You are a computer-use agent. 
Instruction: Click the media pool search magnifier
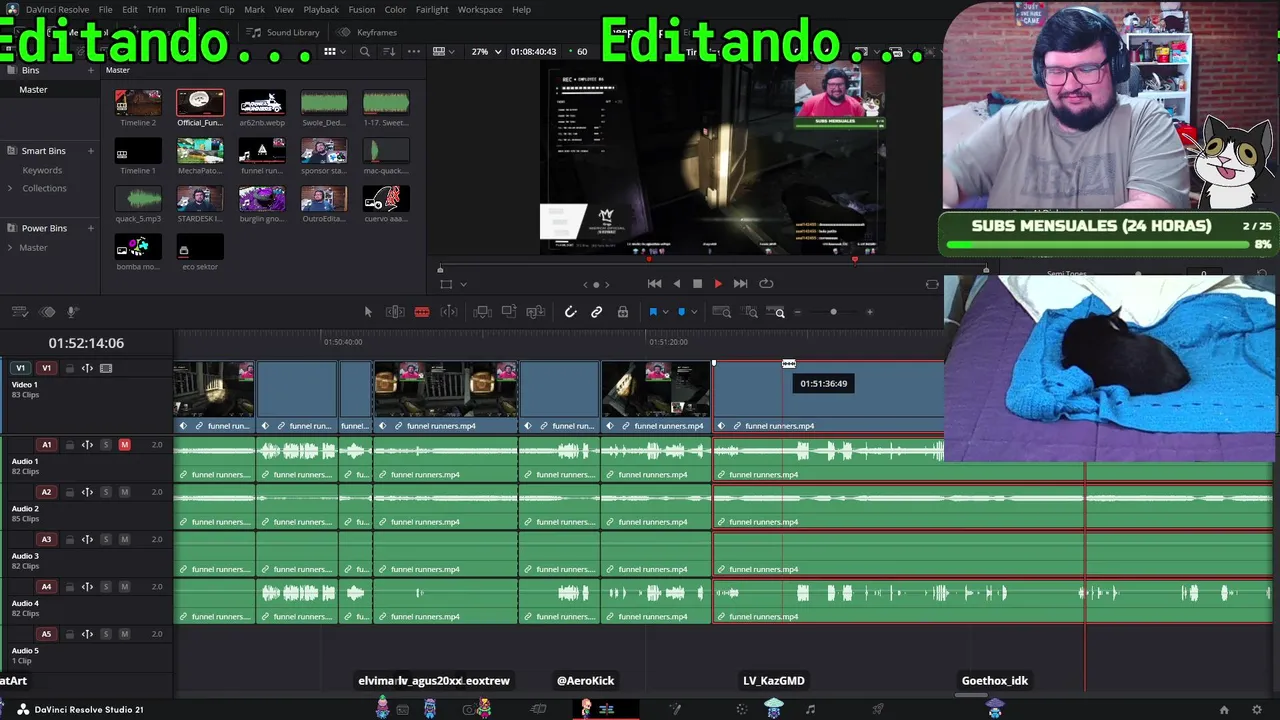click(x=365, y=52)
